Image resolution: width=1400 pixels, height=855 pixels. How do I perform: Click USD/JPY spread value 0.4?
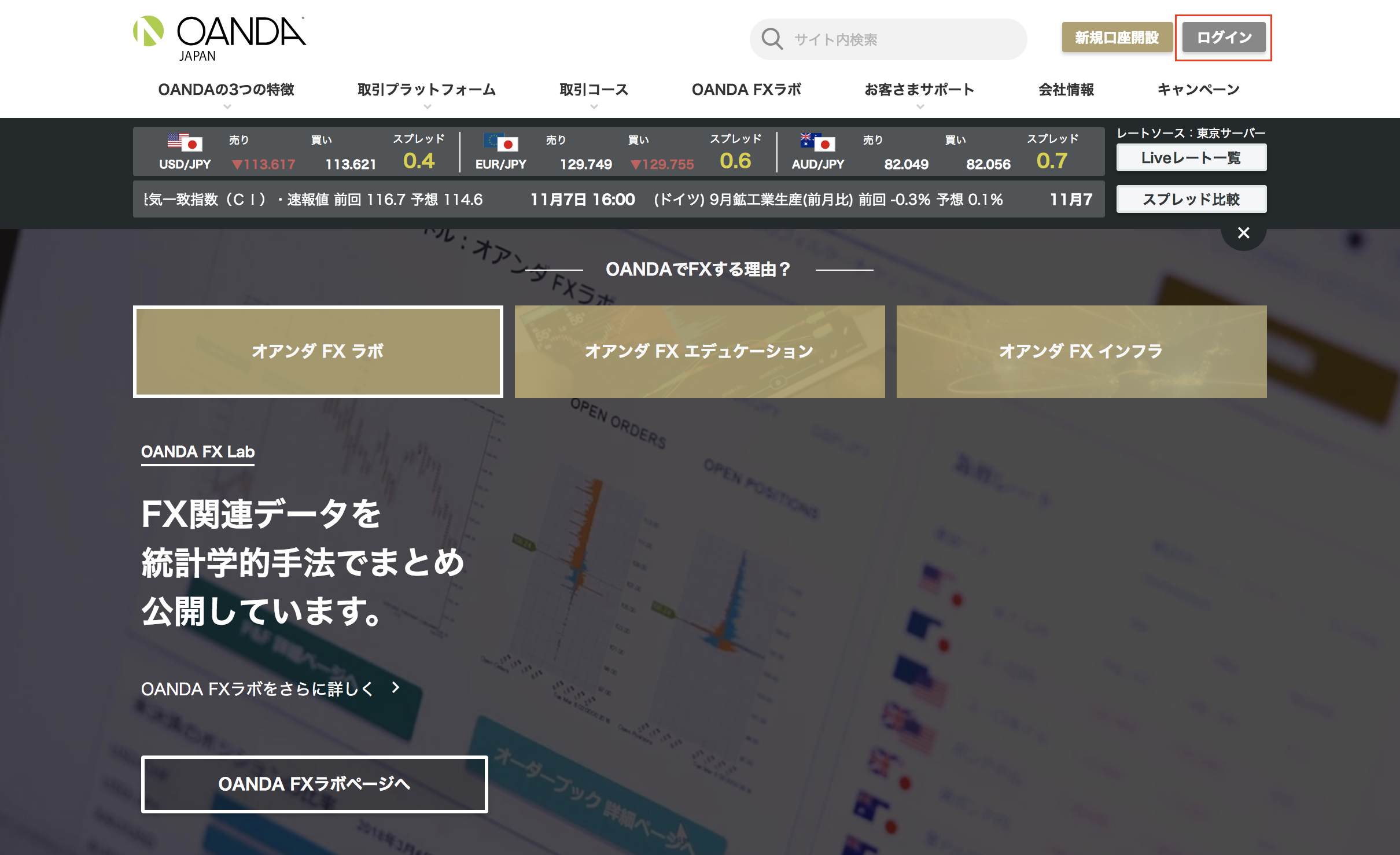[x=419, y=160]
